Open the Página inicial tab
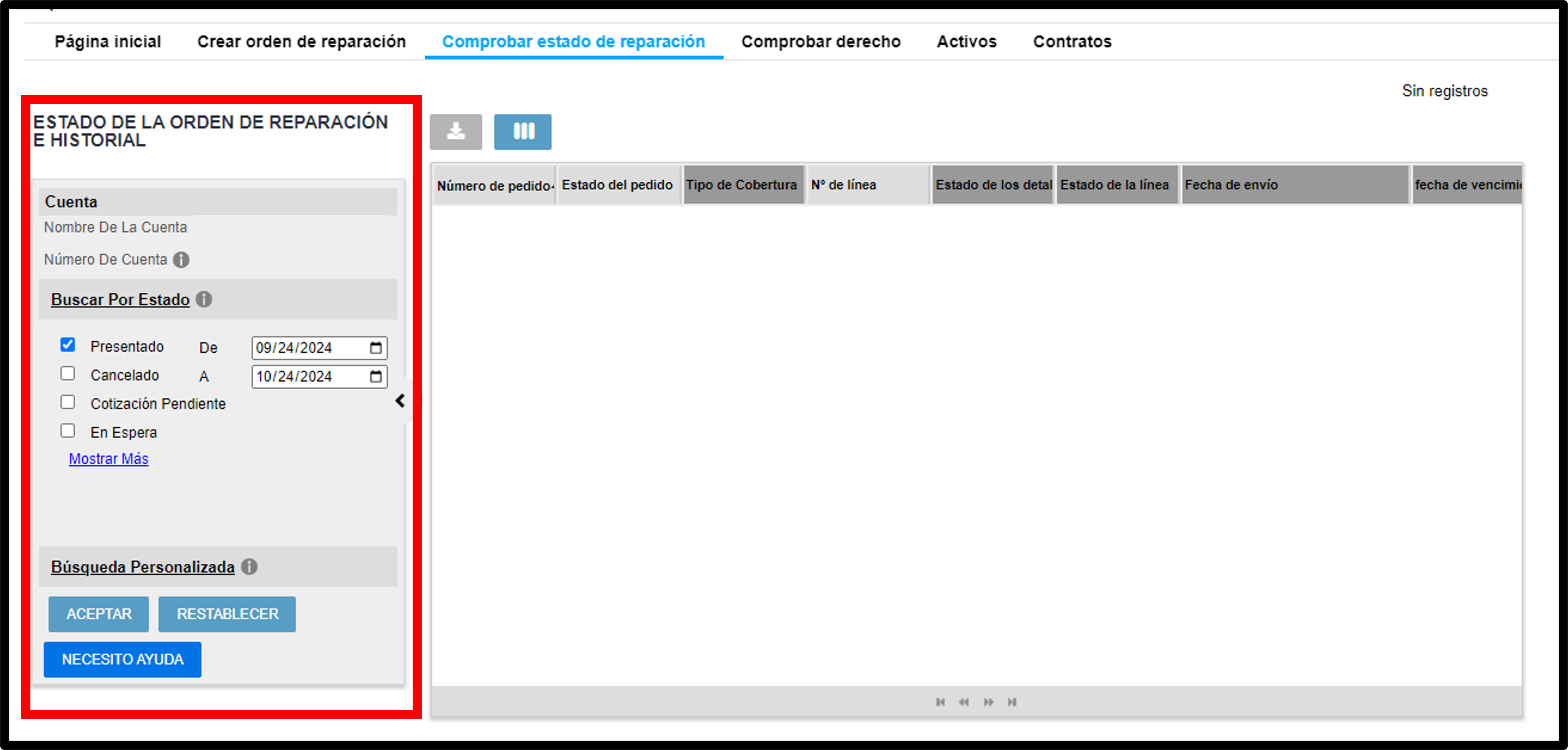The height and width of the screenshot is (750, 1568). [108, 41]
